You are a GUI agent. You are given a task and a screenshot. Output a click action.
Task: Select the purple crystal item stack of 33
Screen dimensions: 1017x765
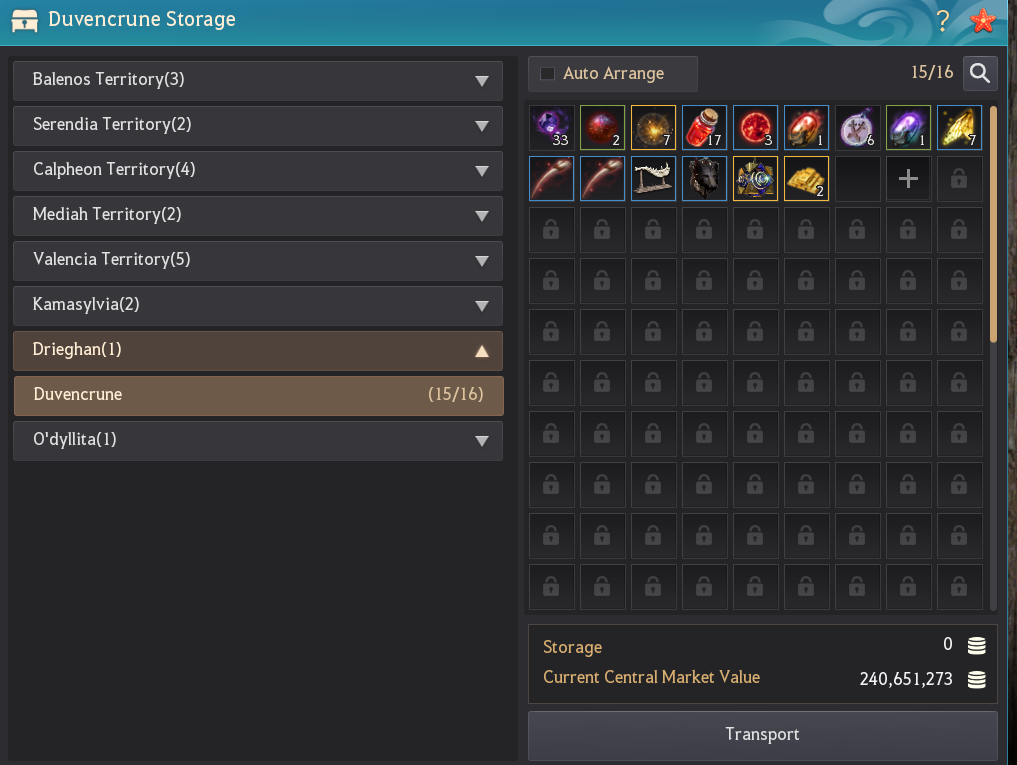(551, 127)
